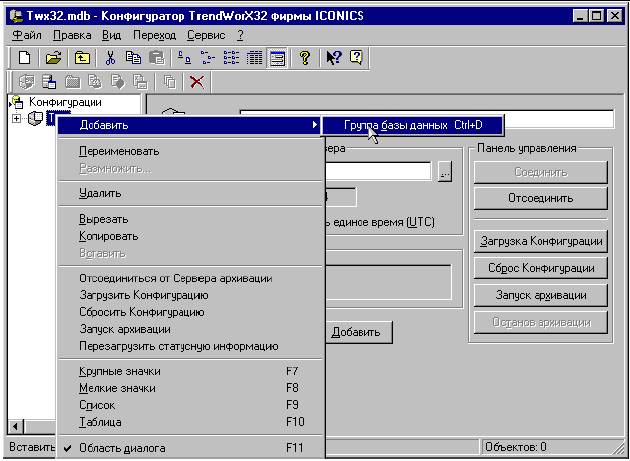Delete the item with the red X icon
The width and height of the screenshot is (630, 461).
(197, 82)
